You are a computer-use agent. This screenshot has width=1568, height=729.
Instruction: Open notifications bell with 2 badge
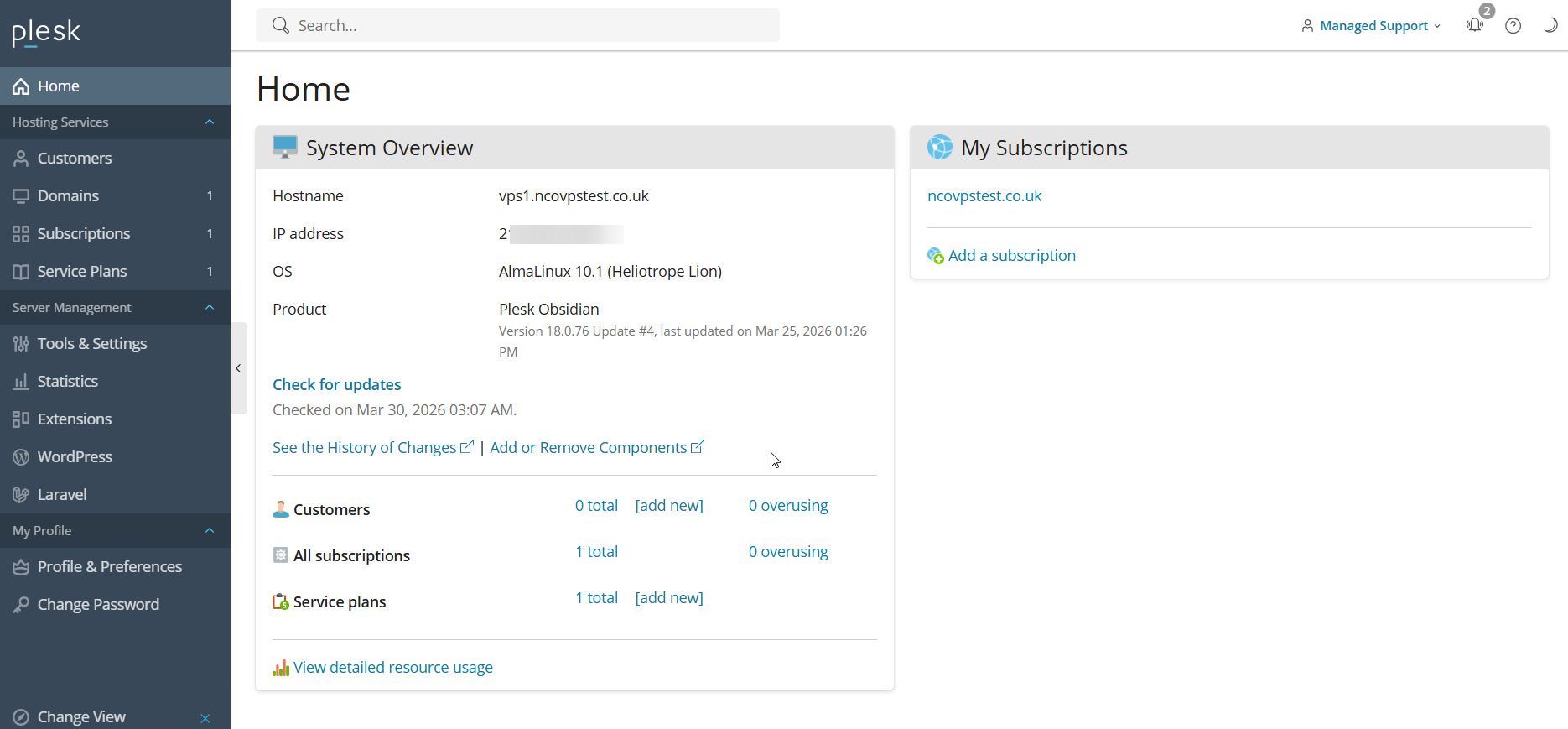[x=1476, y=25]
